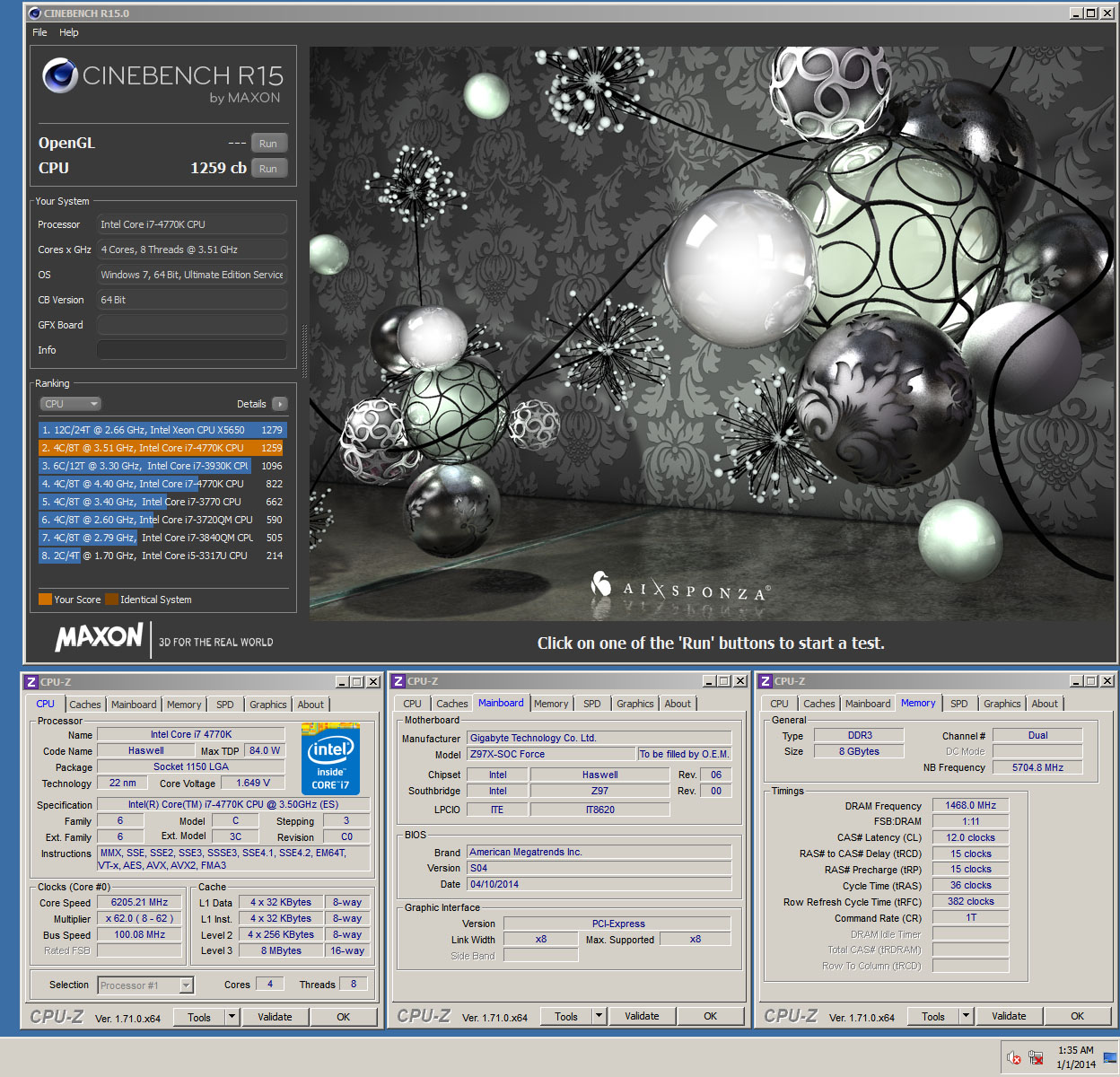This screenshot has width=1120, height=1077.
Task: Click the network disconnected tray icon
Action: 1036,1058
